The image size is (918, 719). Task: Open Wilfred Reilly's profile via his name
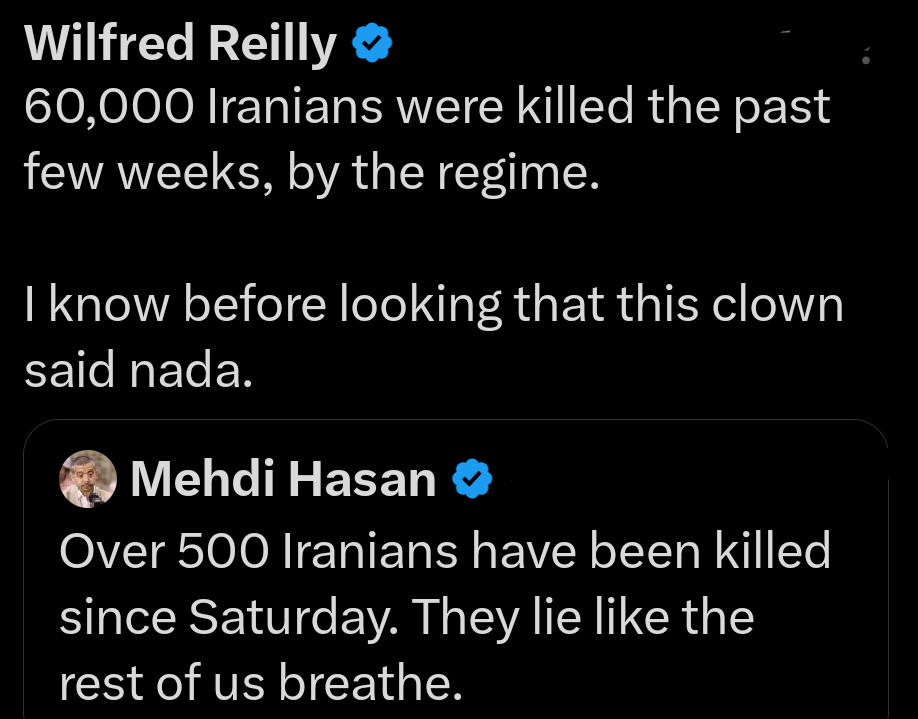[x=180, y=45]
